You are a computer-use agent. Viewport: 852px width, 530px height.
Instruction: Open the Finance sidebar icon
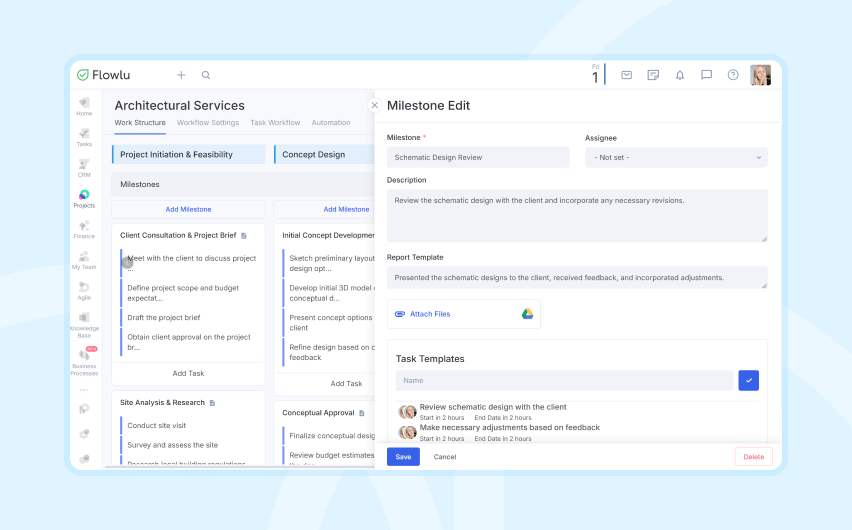point(84,228)
